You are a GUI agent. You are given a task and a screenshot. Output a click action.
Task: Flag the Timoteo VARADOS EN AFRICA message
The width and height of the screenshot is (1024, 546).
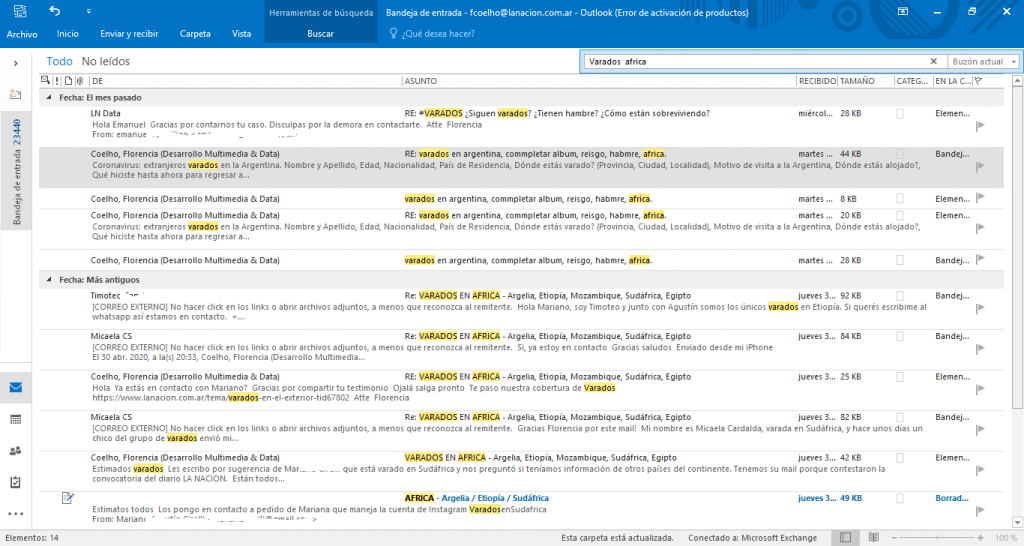point(980,308)
